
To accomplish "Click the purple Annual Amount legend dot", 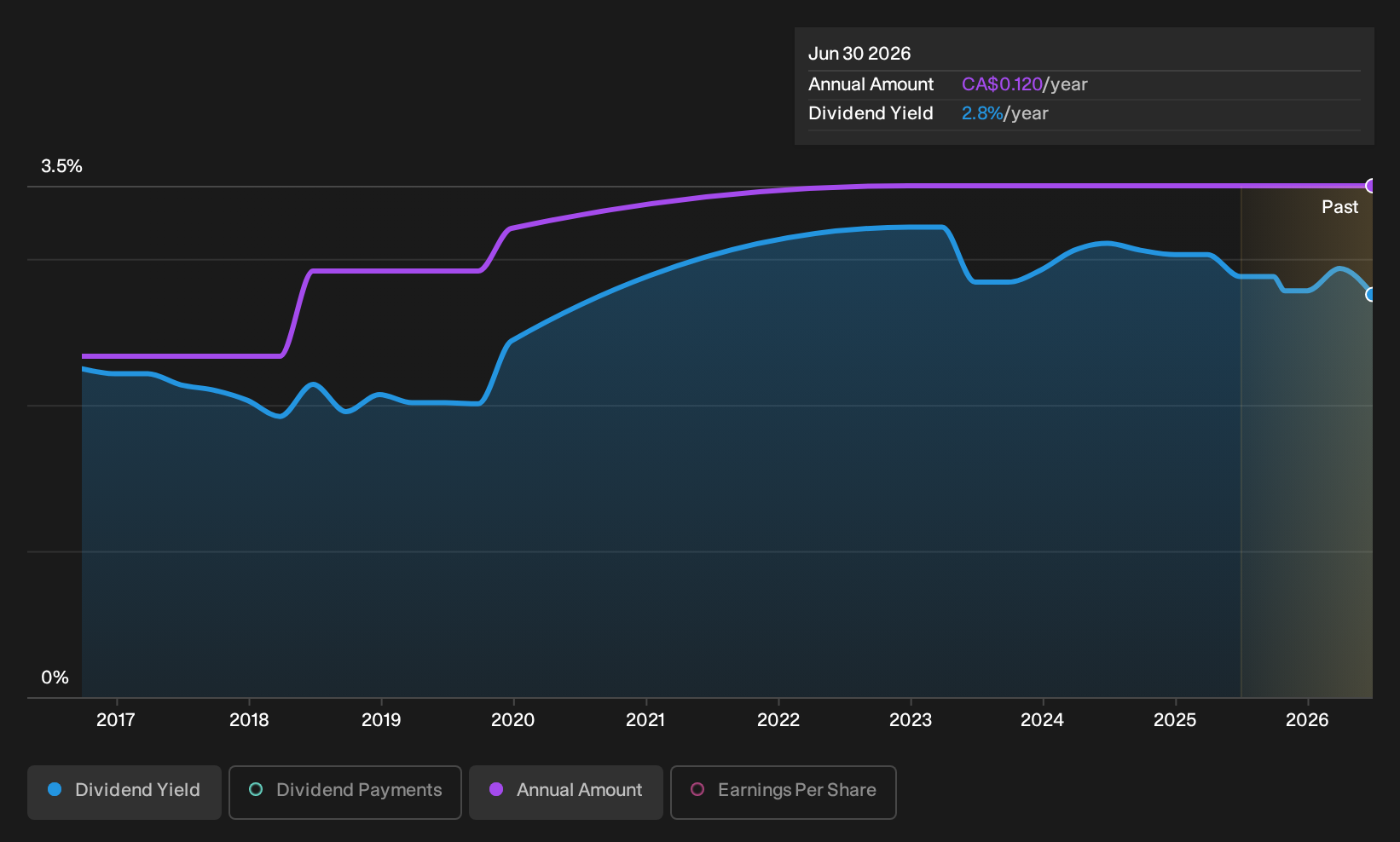I will (496, 790).
